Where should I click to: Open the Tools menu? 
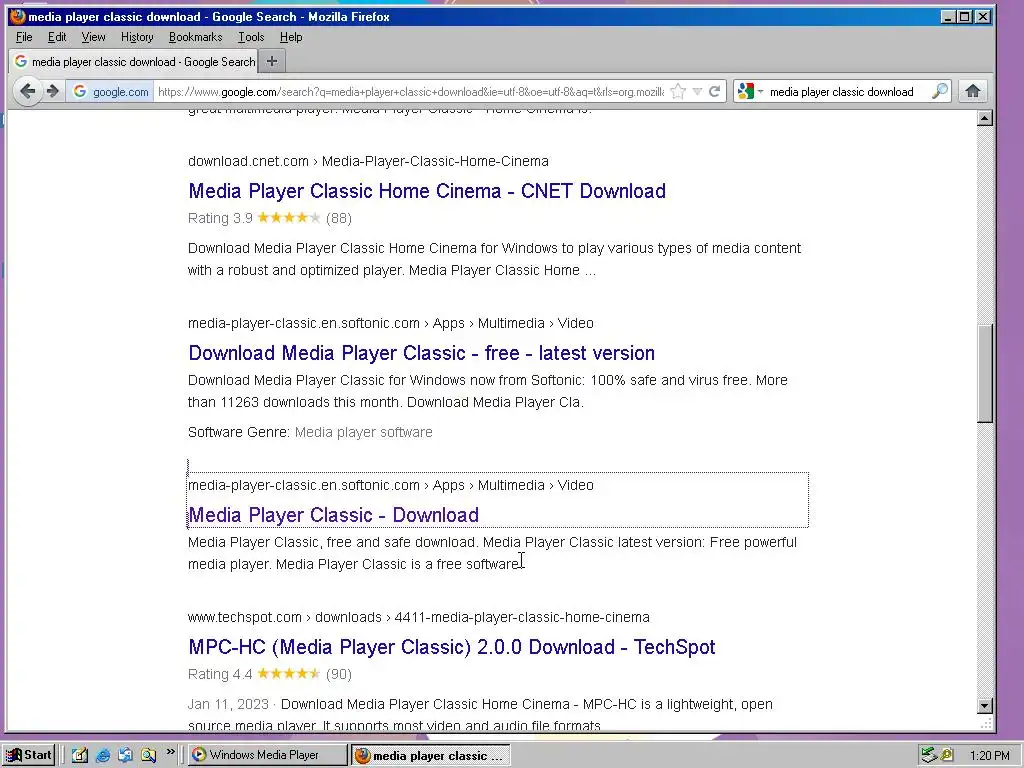(x=251, y=37)
